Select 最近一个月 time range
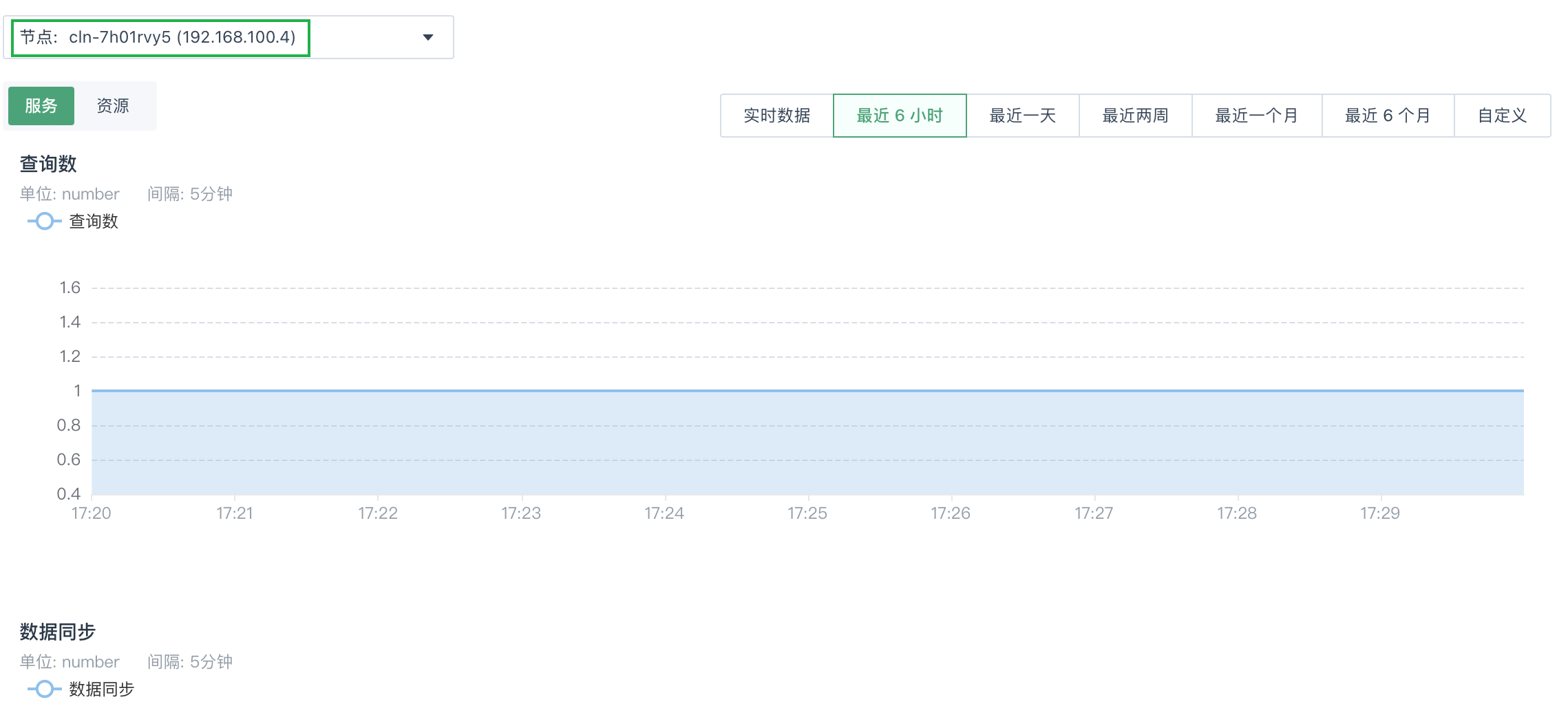The width and height of the screenshot is (1568, 728). click(1256, 115)
